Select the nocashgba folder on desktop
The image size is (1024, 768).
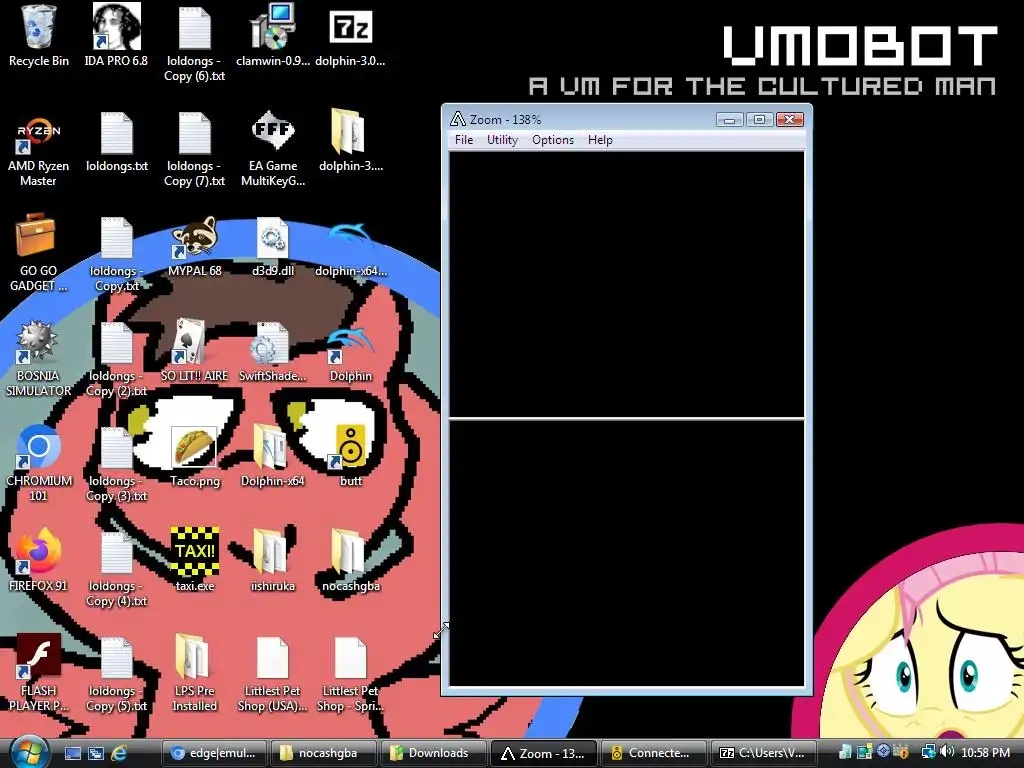tap(350, 562)
